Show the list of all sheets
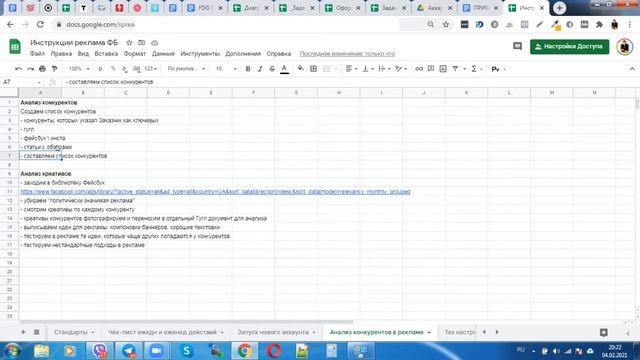This screenshot has width=640, height=360. [36, 332]
